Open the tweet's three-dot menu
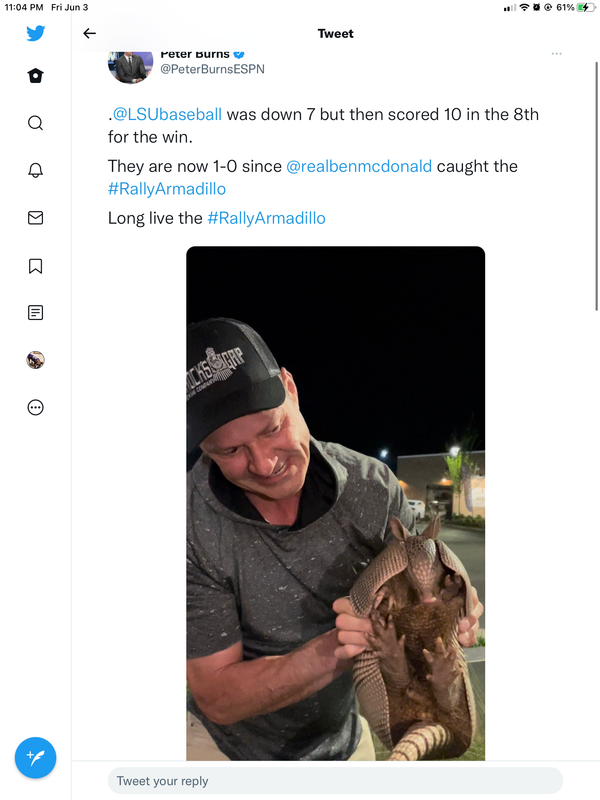The height and width of the screenshot is (800, 600). point(556,54)
